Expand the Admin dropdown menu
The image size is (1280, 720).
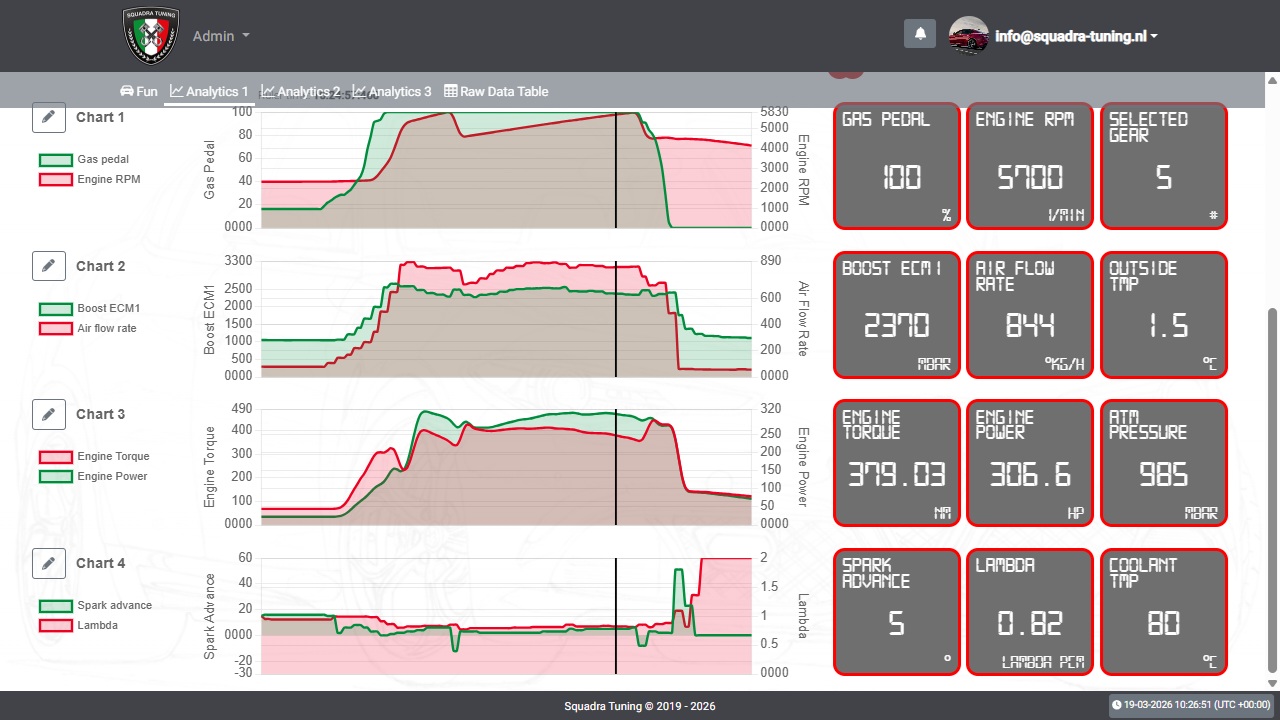(x=221, y=36)
